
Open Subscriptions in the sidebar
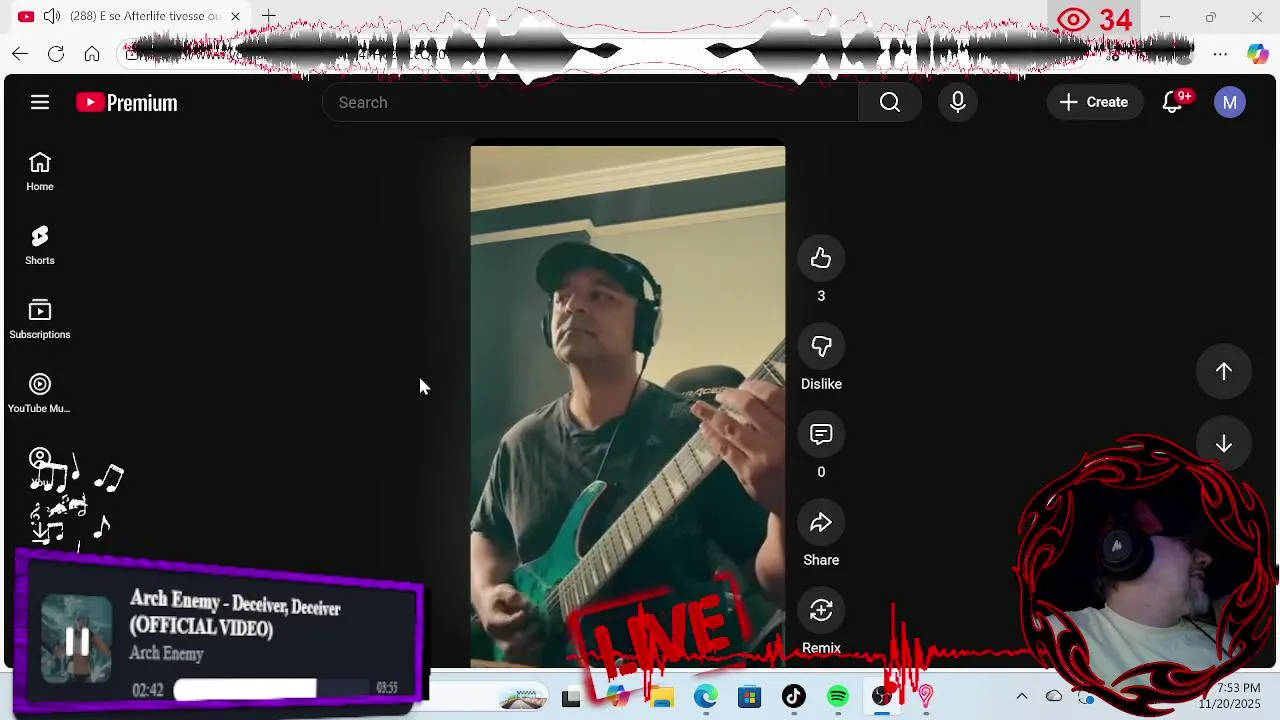pyautogui.click(x=40, y=320)
